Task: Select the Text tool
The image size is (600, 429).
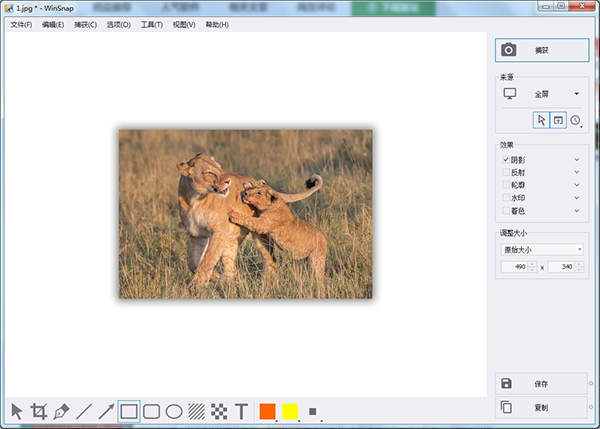Action: [241, 411]
